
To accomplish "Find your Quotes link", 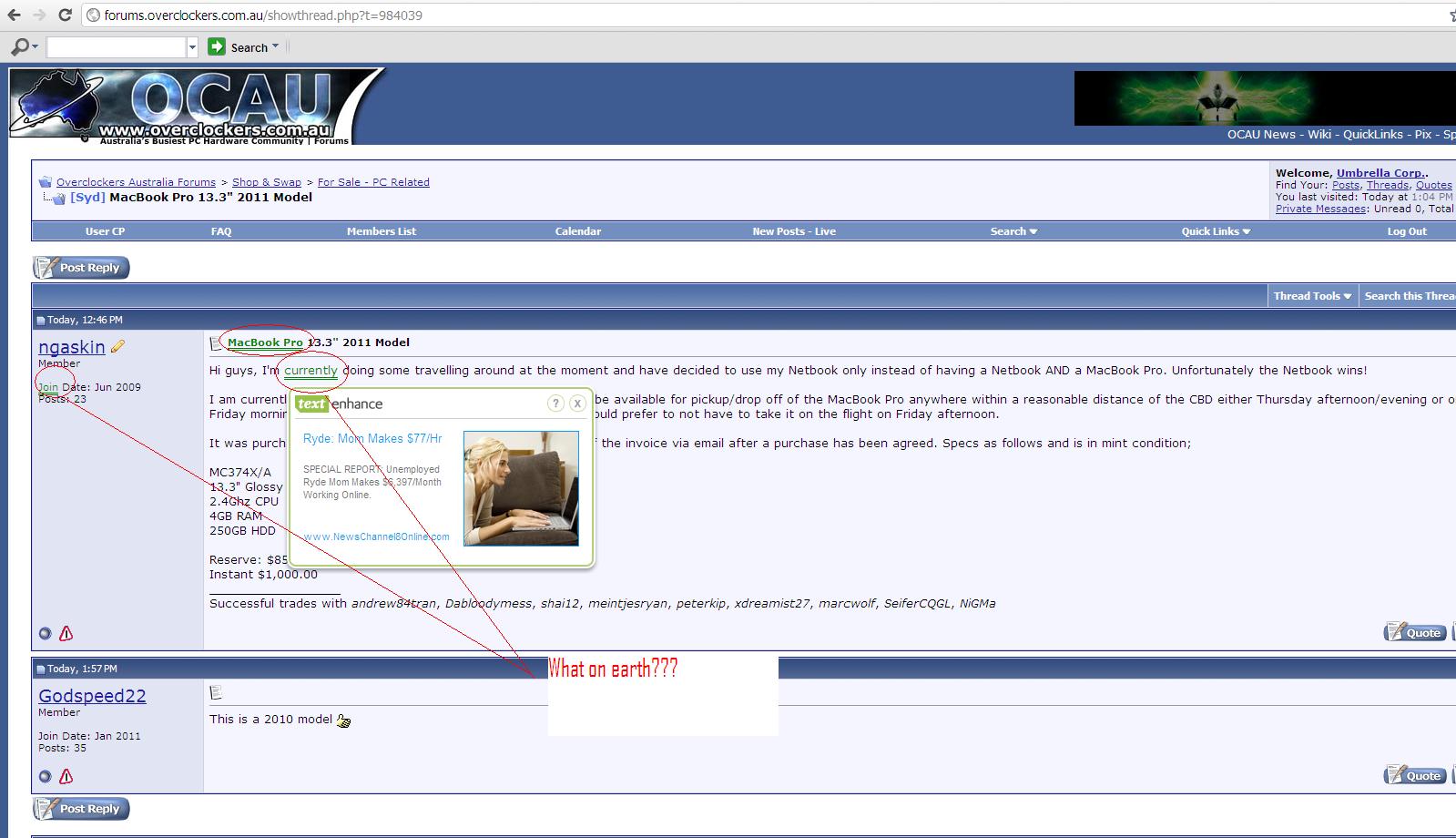I will (x=1434, y=185).
